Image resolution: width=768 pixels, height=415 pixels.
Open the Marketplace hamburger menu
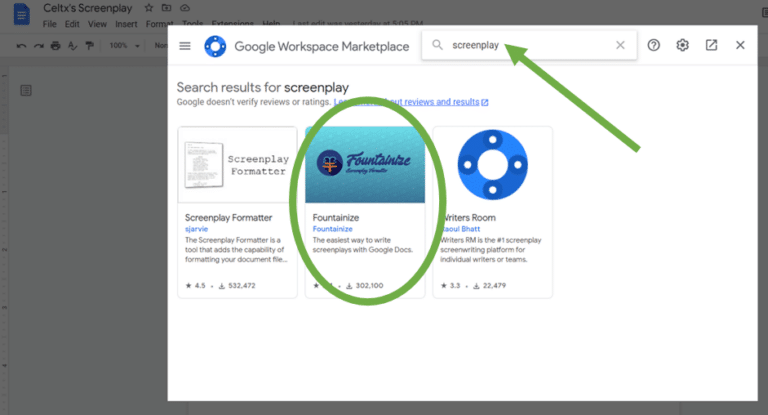(185, 46)
